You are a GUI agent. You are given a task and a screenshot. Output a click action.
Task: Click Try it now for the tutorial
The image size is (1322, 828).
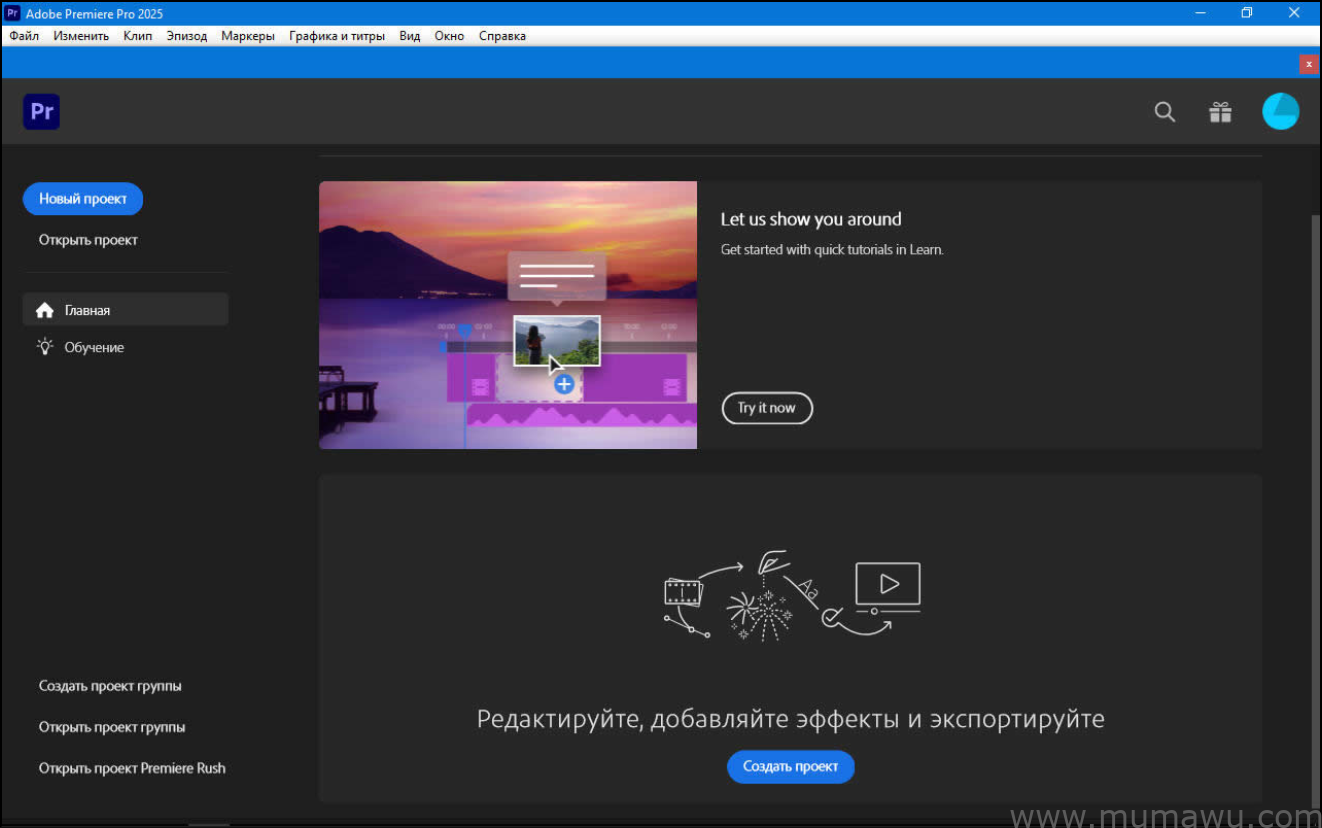click(x=767, y=408)
